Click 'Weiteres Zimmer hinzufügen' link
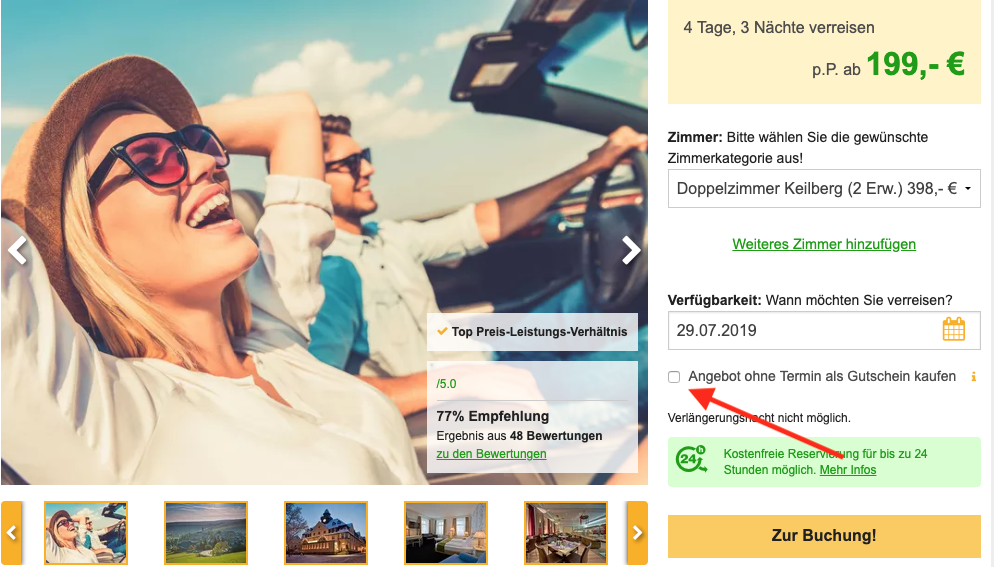Image resolution: width=994 pixels, height=567 pixels. point(824,244)
